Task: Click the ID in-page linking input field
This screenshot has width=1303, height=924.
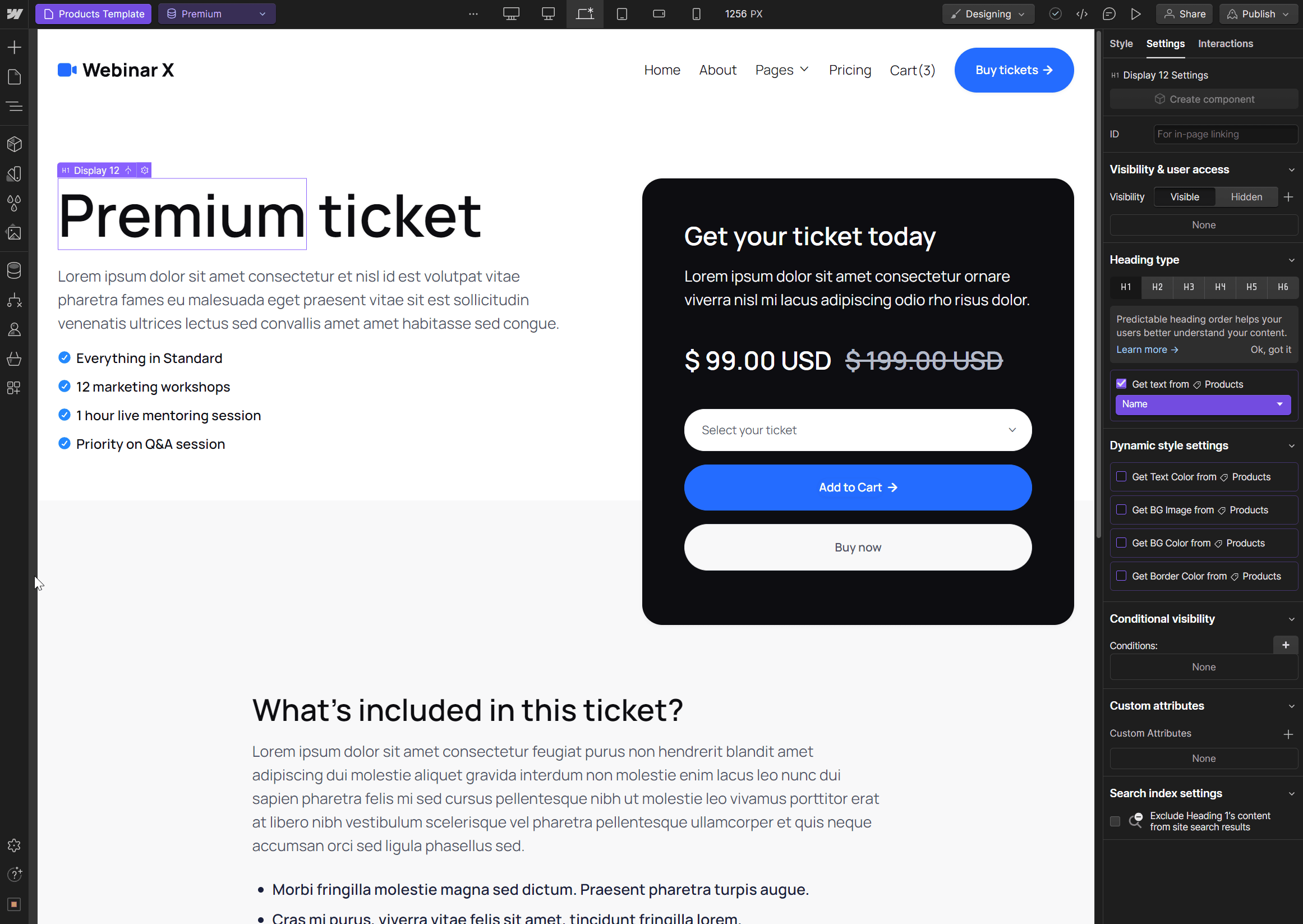Action: pos(1226,134)
